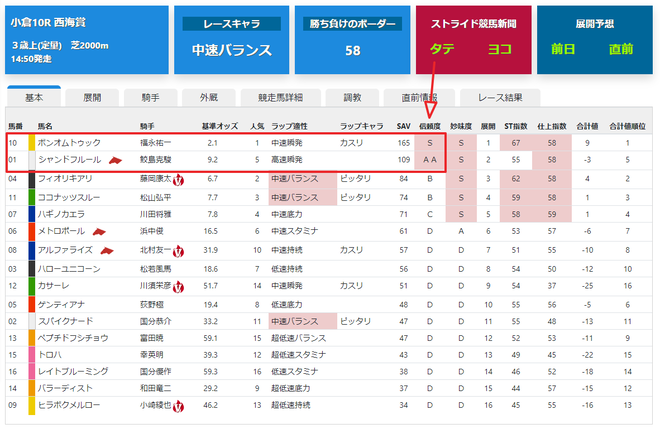This screenshot has height=429, width=660.
Task: Click horse name フィオリキアリ
Action: [x=65, y=179]
